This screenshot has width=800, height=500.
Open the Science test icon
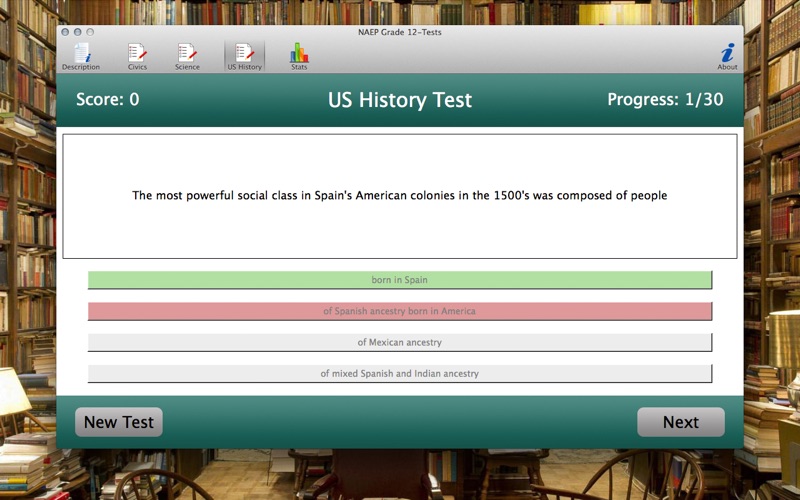point(187,57)
